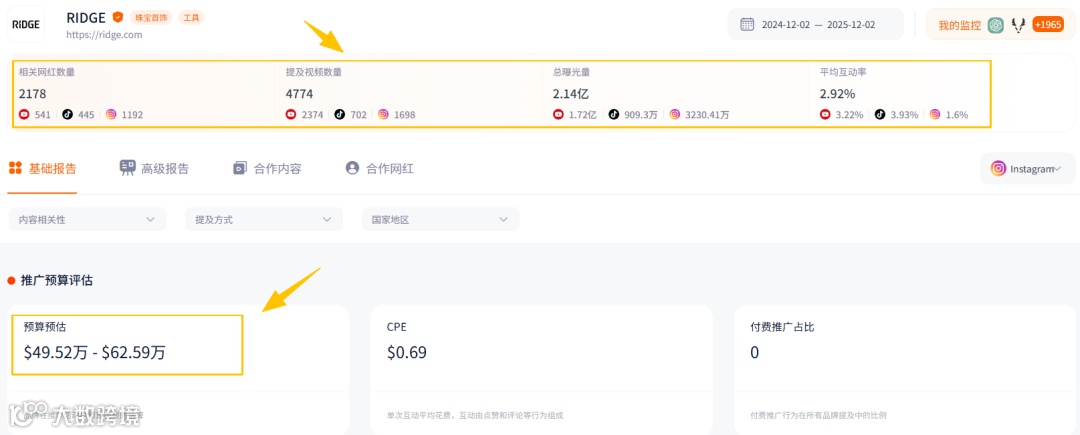Switch to the 合作网红 tab
Screen dimensions: 1080x435
tap(380, 169)
